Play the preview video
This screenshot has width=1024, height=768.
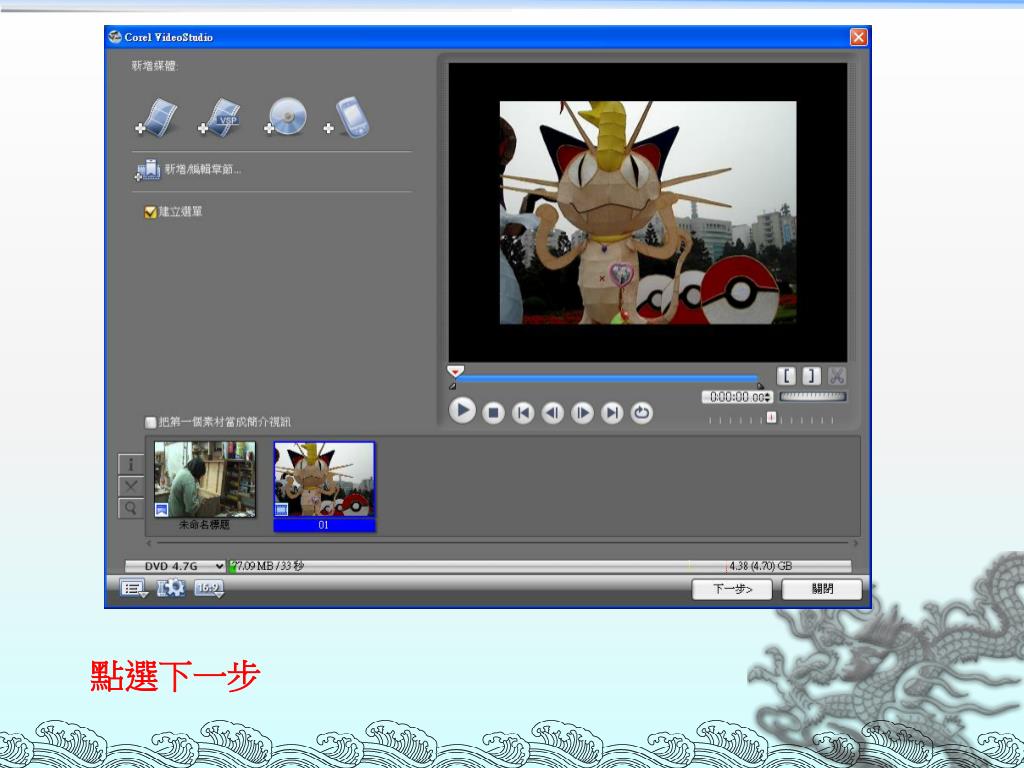[x=462, y=411]
